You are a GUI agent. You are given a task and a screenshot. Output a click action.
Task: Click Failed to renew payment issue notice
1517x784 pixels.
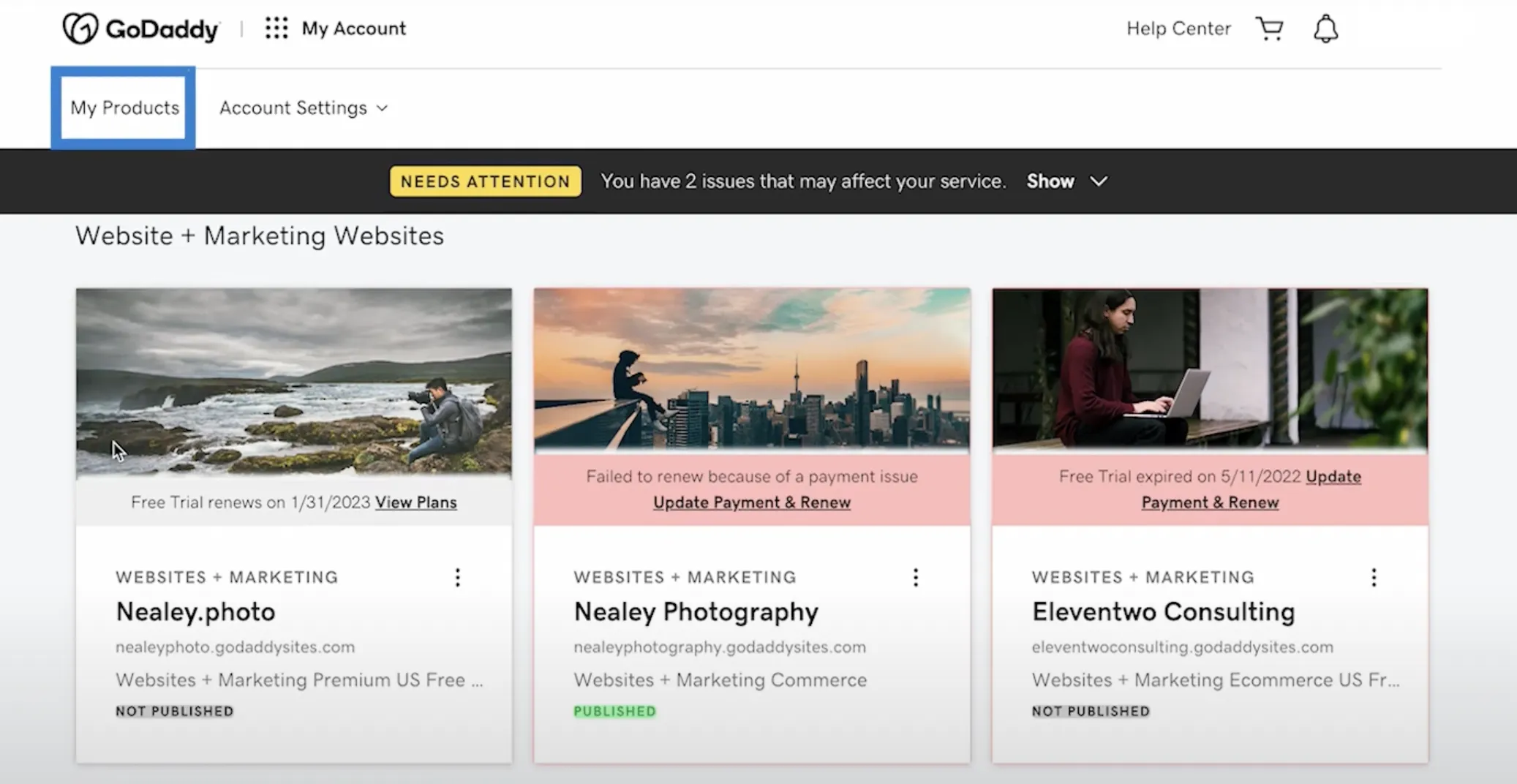pyautogui.click(x=752, y=477)
